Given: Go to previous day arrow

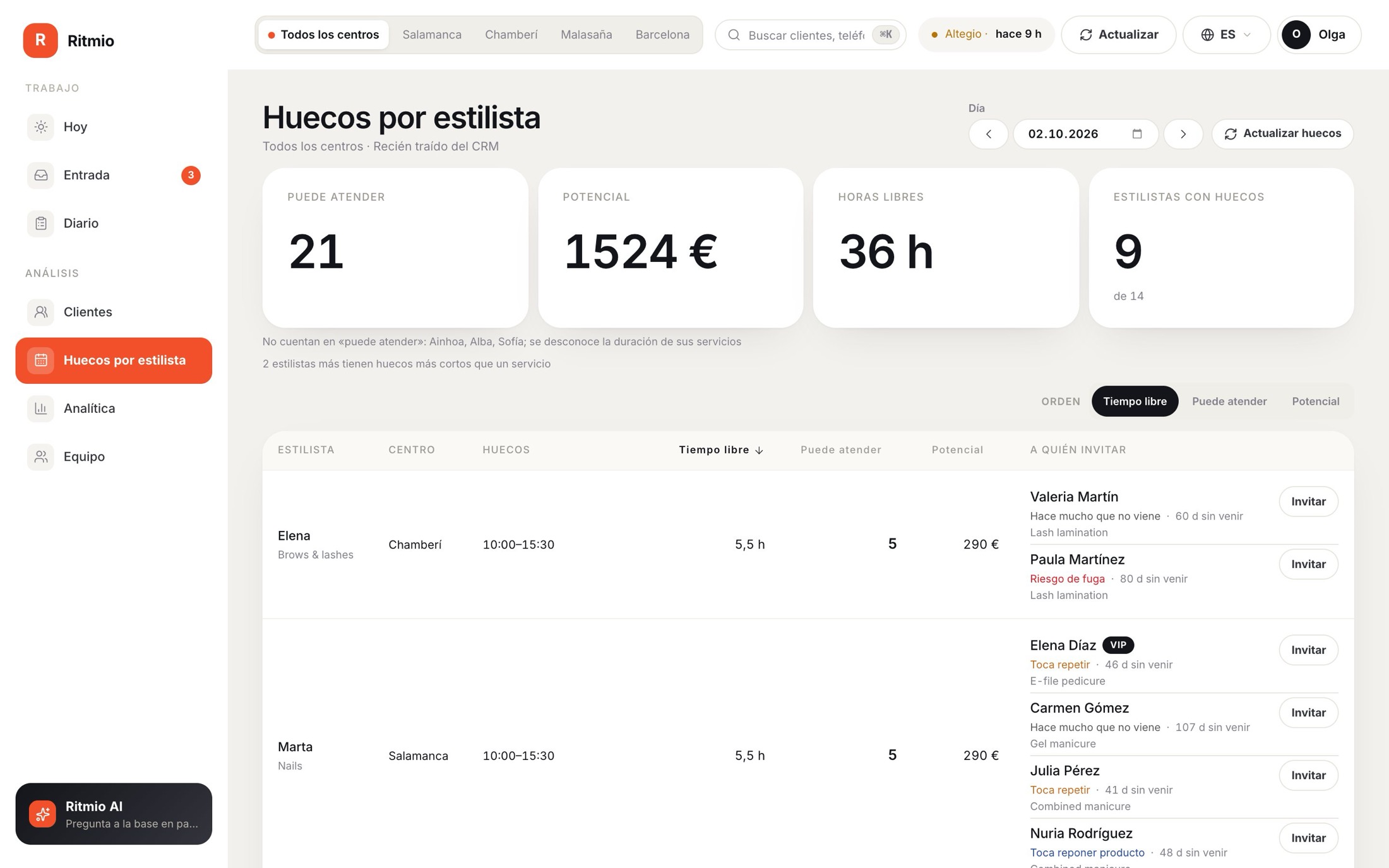Looking at the screenshot, I should pyautogui.click(x=989, y=134).
